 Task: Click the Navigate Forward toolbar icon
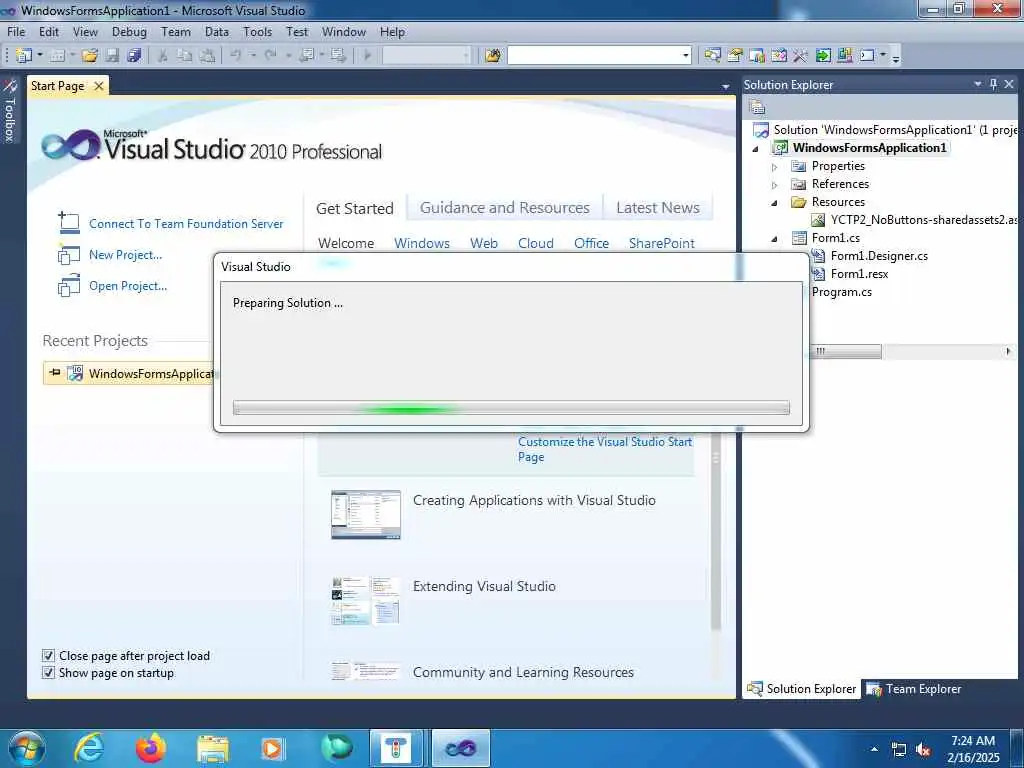[x=338, y=56]
